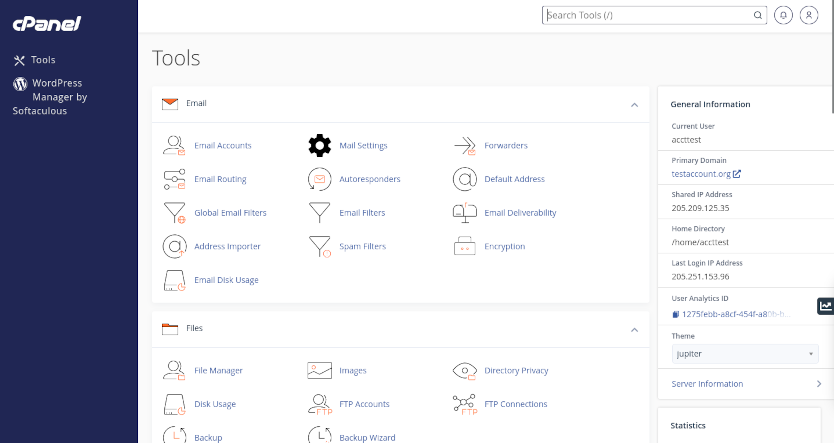Open the File Manager icon
The width and height of the screenshot is (834, 443).
175,370
